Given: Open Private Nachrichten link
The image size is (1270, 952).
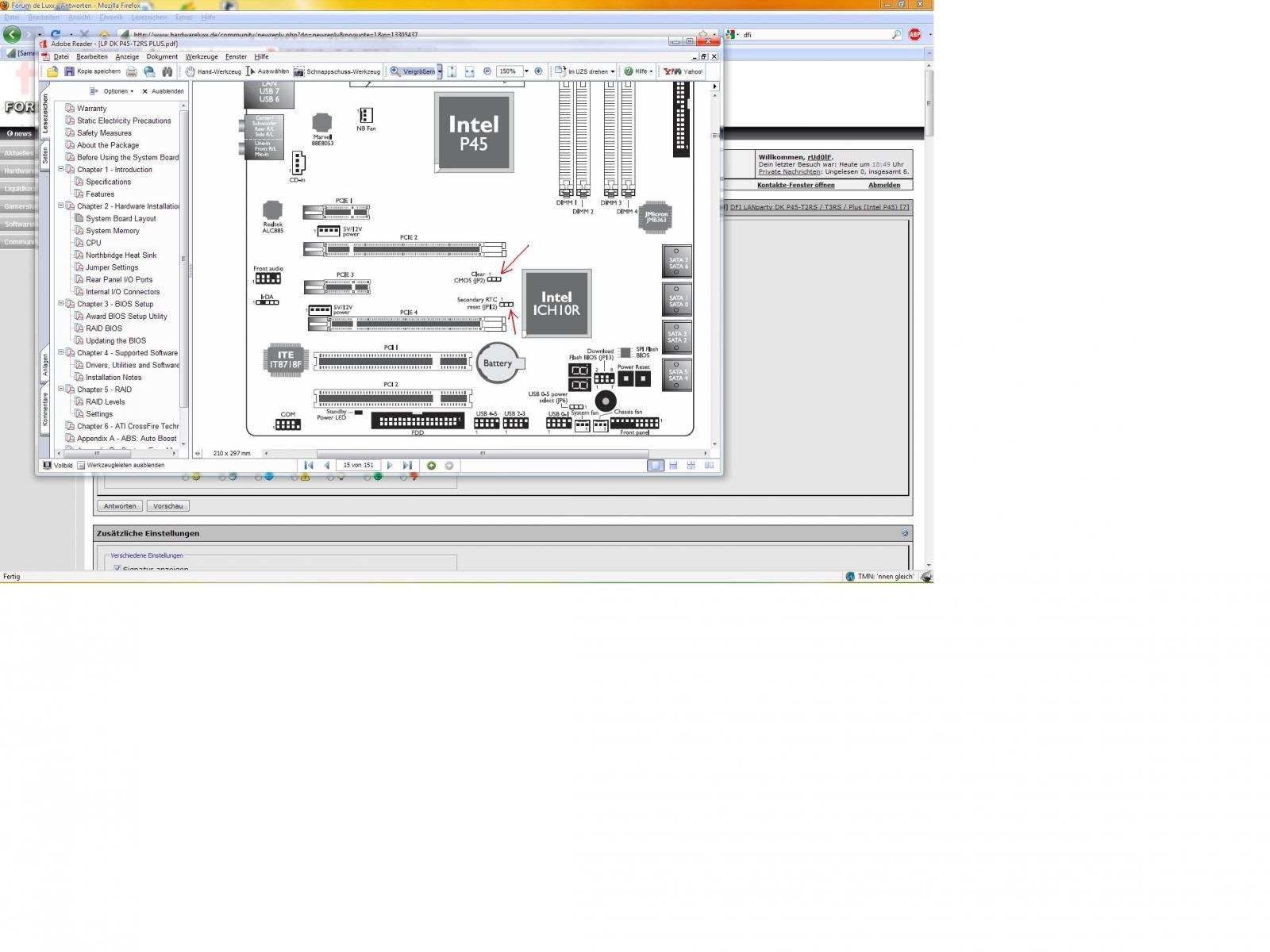Looking at the screenshot, I should [x=789, y=172].
